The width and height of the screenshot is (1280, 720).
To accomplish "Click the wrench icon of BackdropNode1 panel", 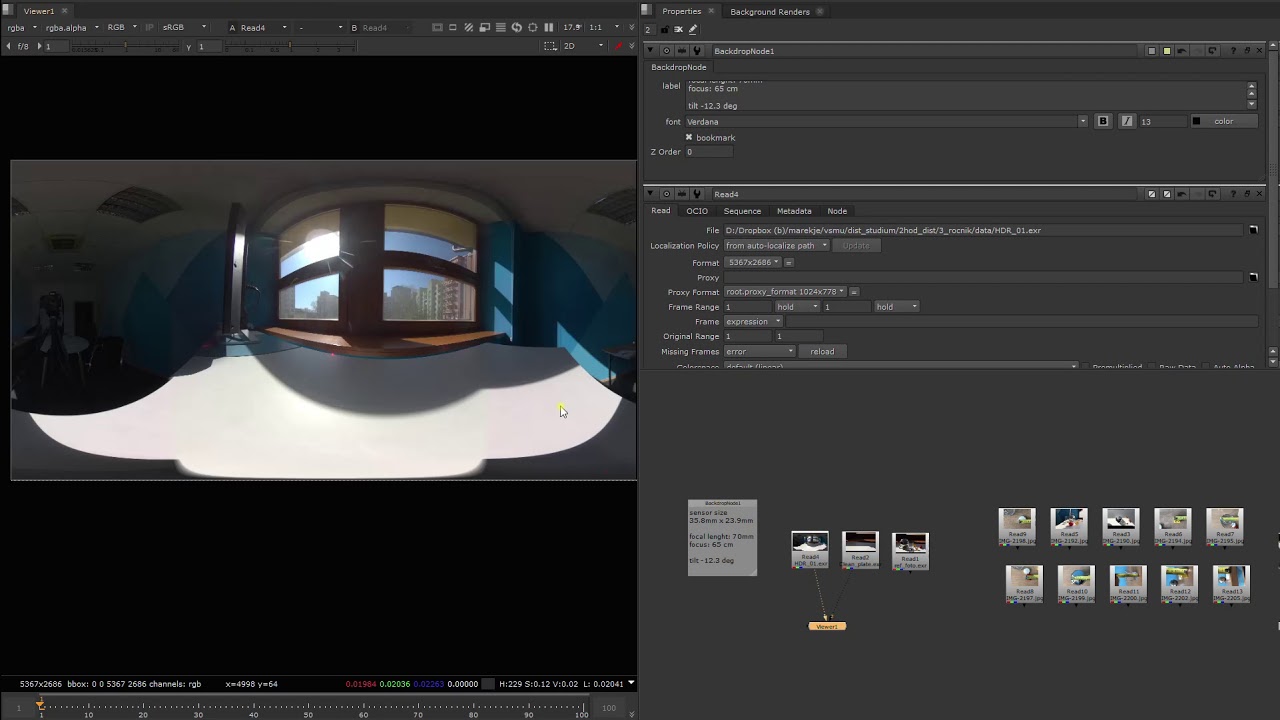I will click(x=697, y=51).
